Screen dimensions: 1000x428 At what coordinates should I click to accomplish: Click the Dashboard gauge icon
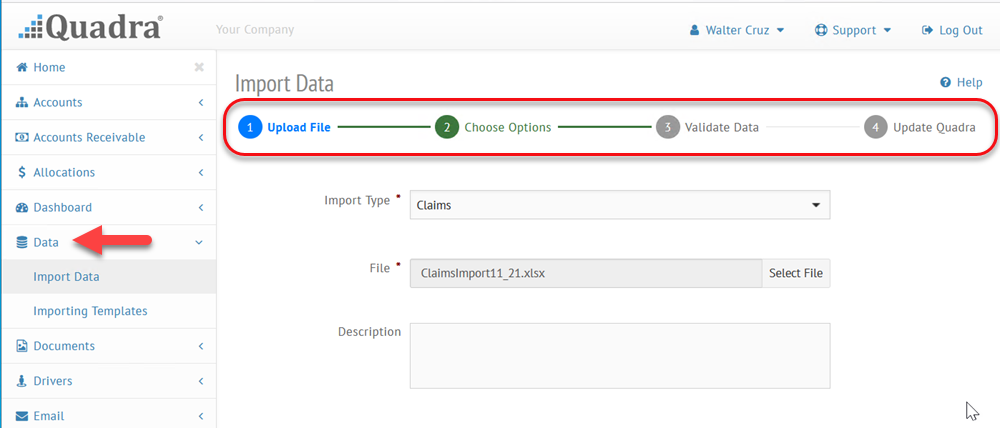(22, 207)
